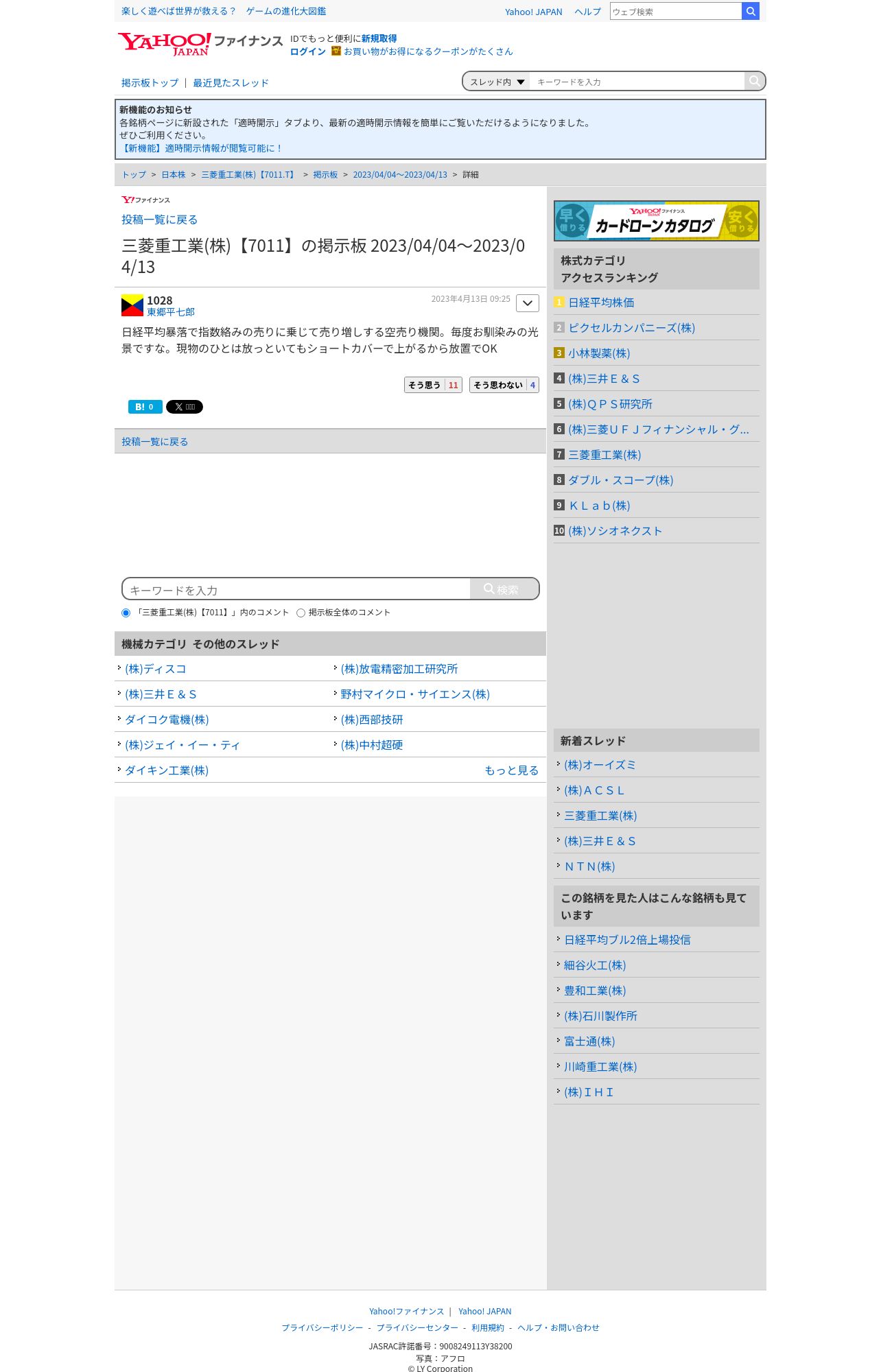This screenshot has height=1372, width=881.
Task: Click the web search magnifier button
Action: tap(751, 11)
